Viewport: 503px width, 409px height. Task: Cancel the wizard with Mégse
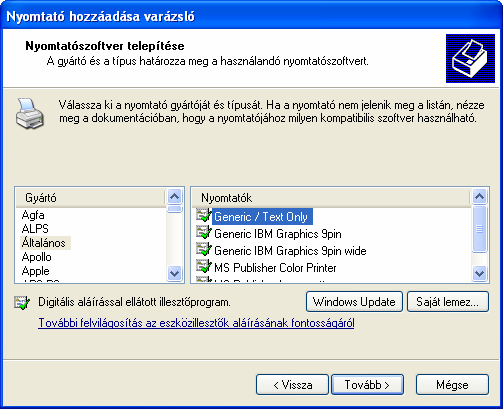tap(452, 385)
